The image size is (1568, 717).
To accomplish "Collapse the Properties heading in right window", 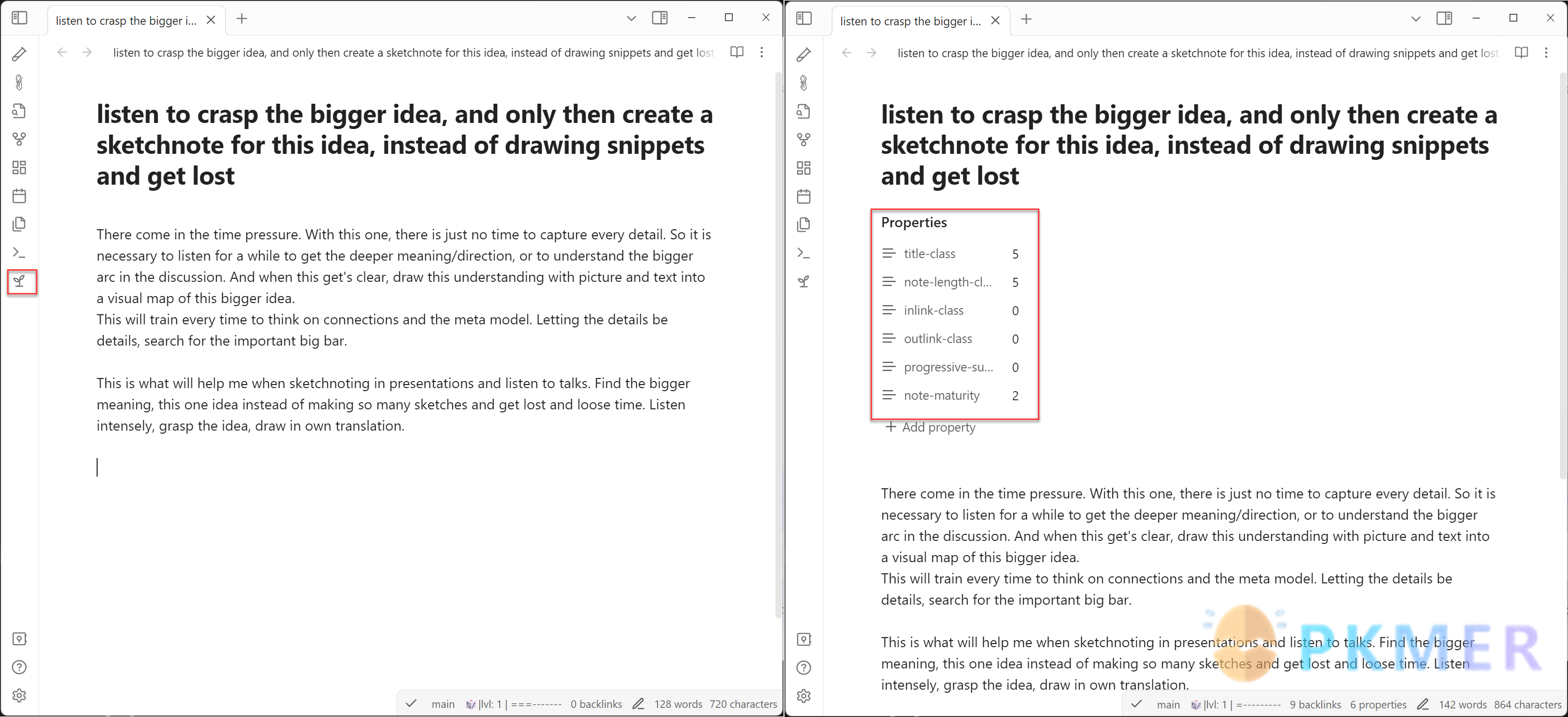I will (x=913, y=222).
